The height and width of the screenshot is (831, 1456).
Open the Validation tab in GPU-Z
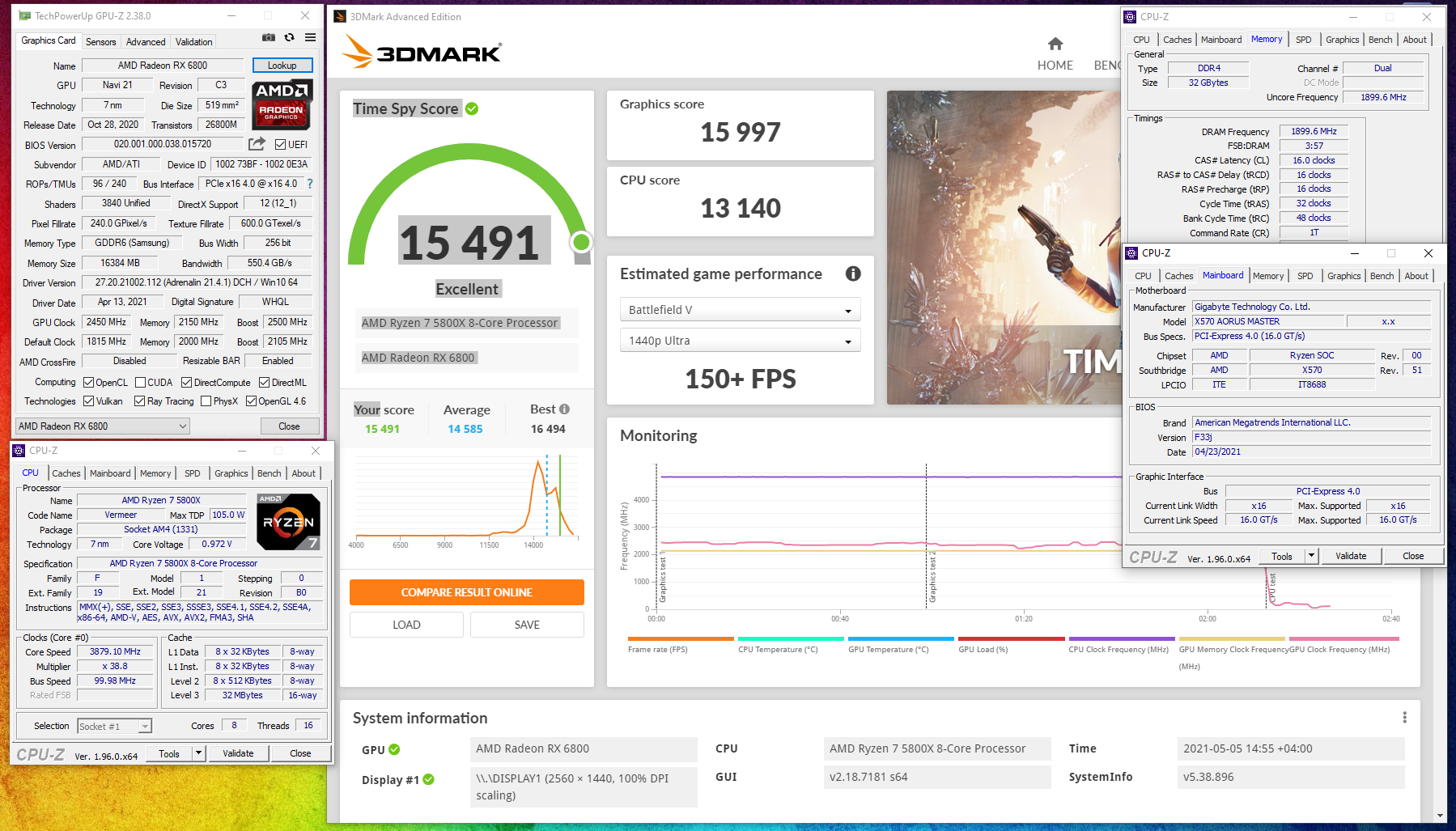point(194,42)
